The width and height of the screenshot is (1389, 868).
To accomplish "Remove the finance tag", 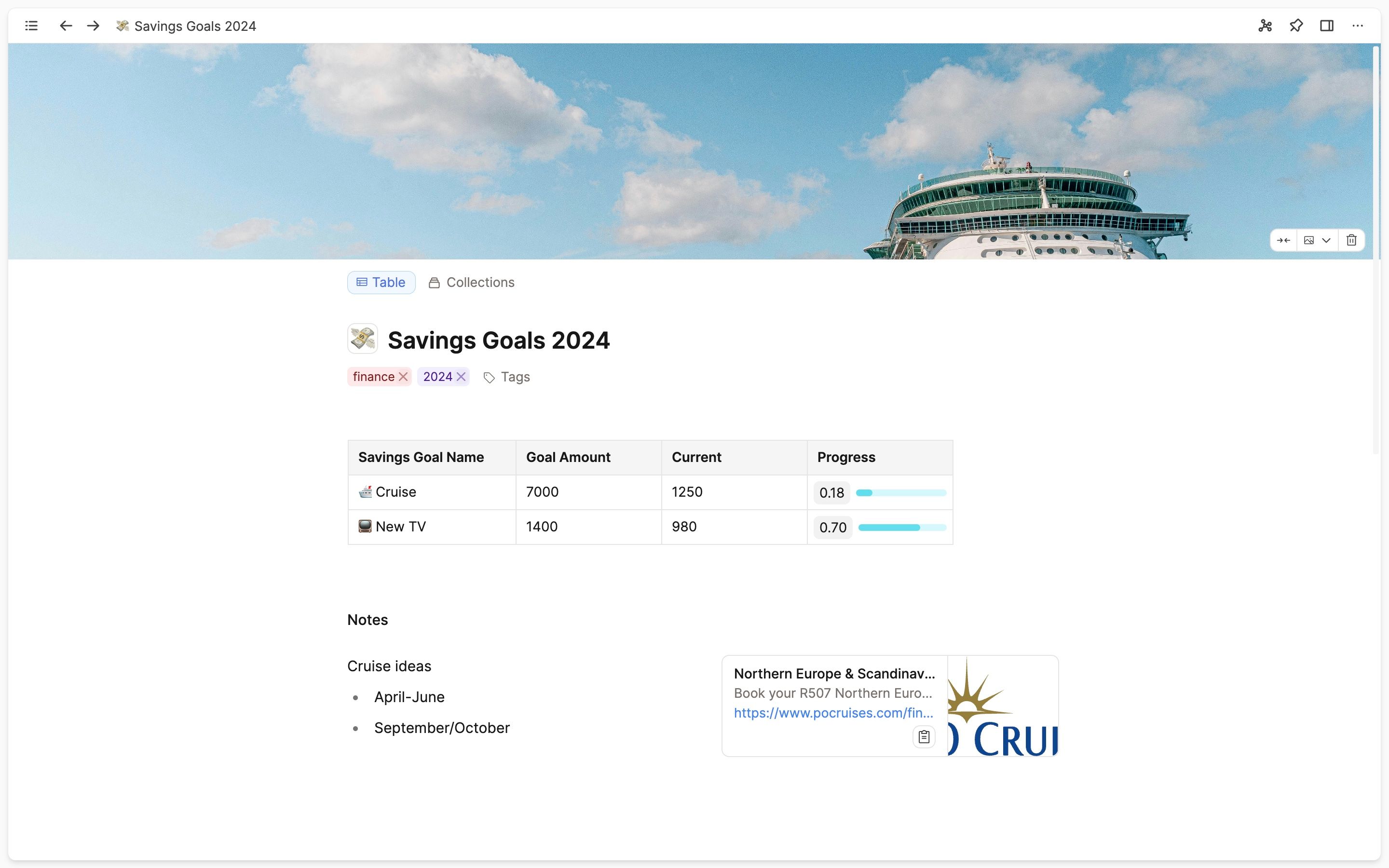I will (404, 377).
